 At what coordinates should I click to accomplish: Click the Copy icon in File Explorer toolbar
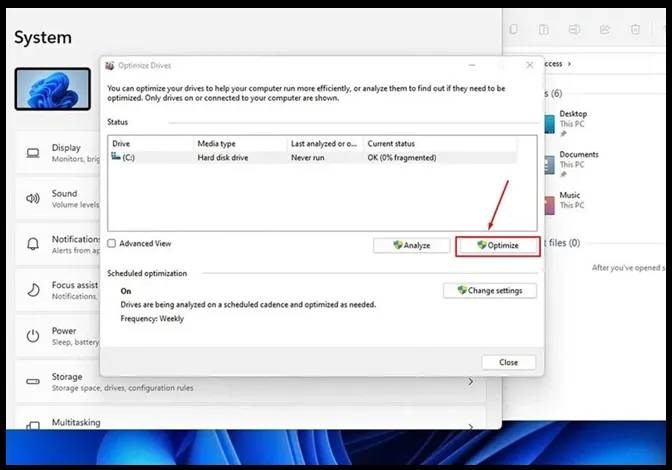tap(513, 29)
